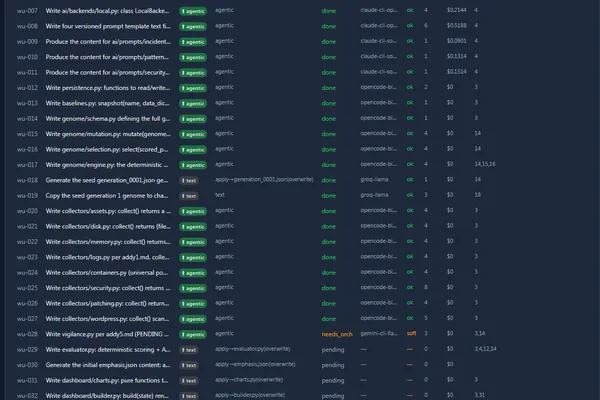The height and width of the screenshot is (400, 600).
Task: Open 'Write vigilance.py per addy5.md' task title
Action: pos(107,334)
